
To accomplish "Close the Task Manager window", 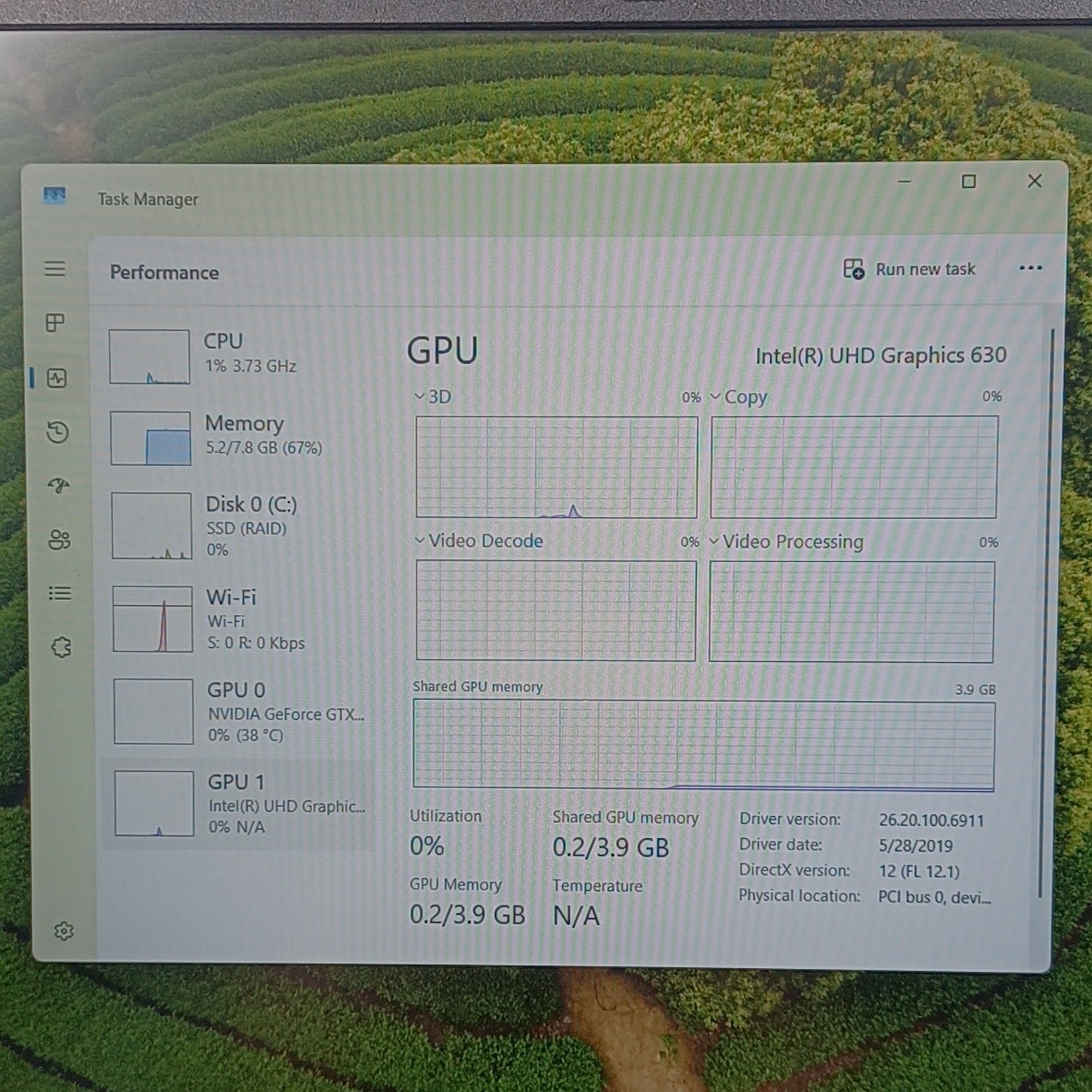I will tap(1035, 181).
